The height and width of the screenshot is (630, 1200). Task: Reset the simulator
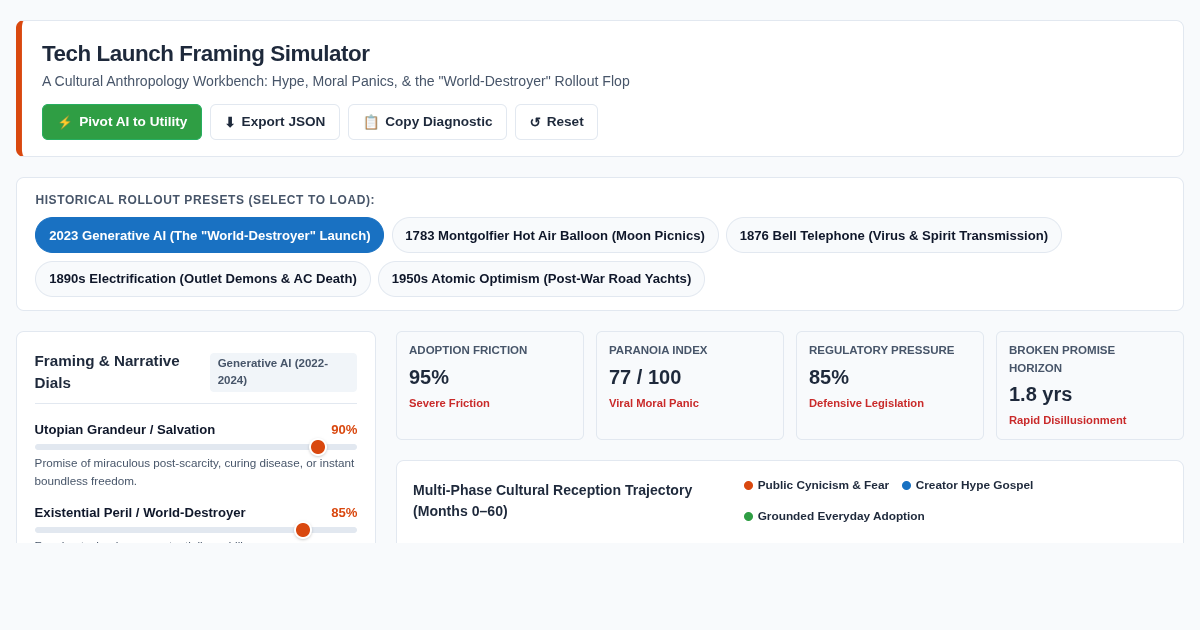click(x=556, y=122)
